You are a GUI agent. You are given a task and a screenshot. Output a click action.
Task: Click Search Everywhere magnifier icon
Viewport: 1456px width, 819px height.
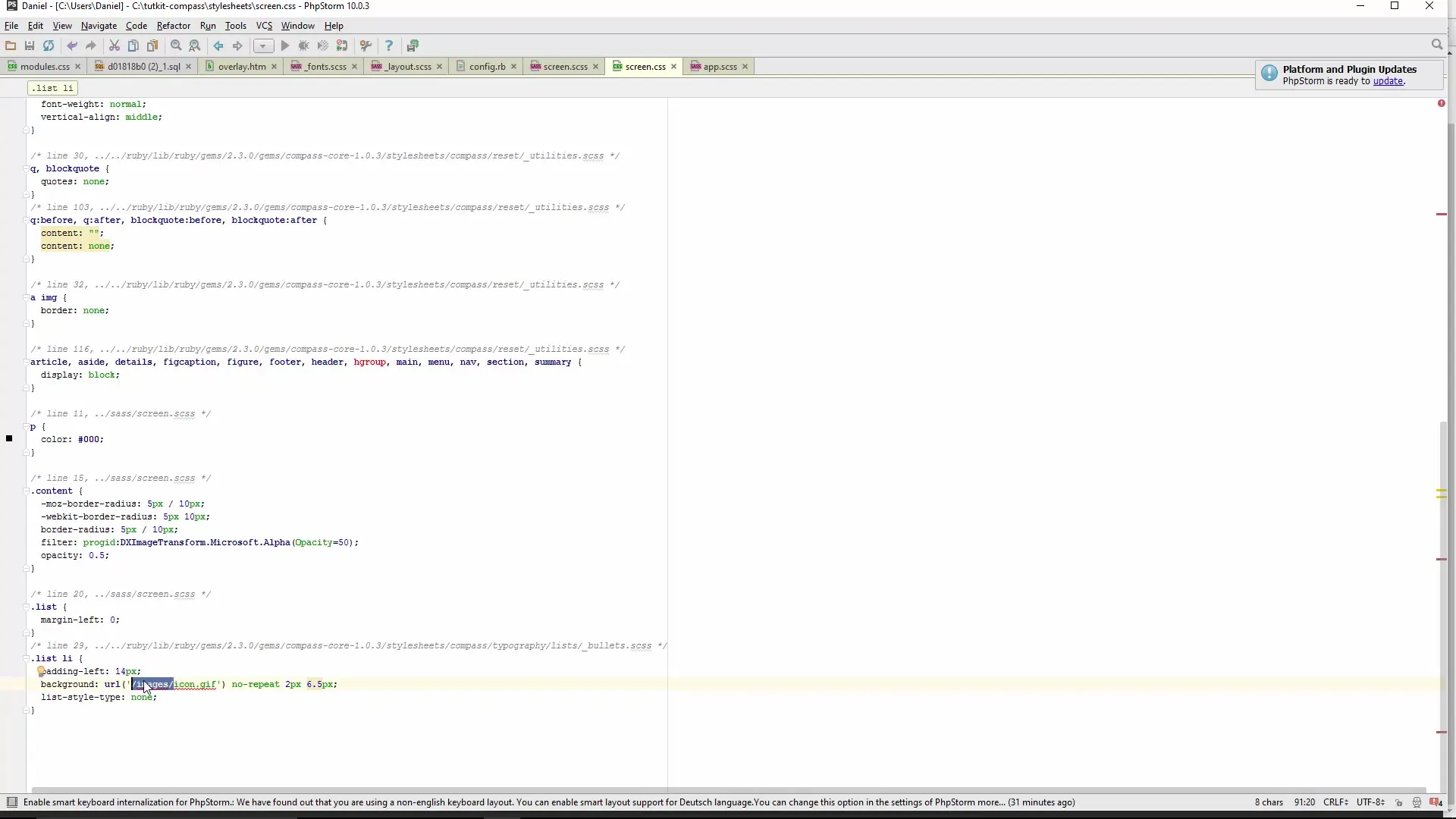[1436, 45]
